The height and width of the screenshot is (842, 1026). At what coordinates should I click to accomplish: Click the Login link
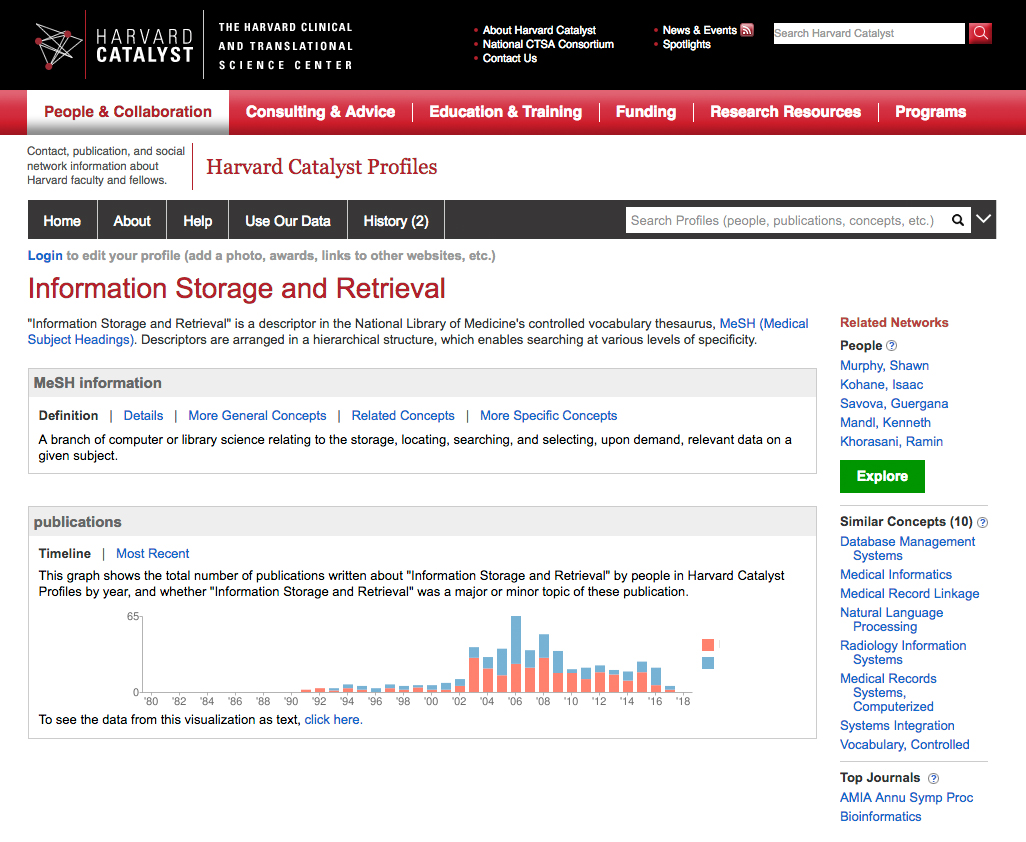(45, 256)
